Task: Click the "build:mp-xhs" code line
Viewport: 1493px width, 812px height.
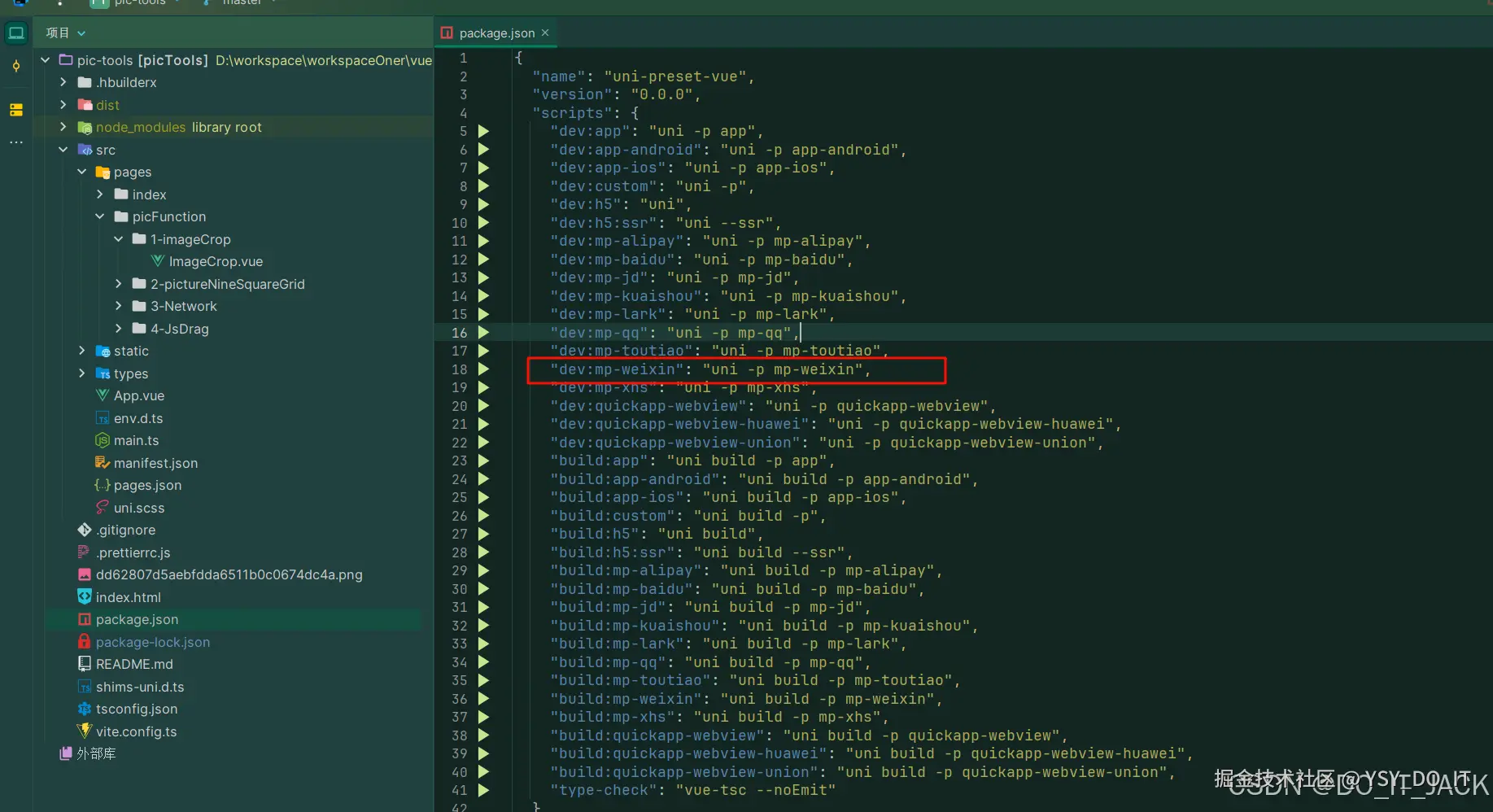Action: (x=720, y=717)
